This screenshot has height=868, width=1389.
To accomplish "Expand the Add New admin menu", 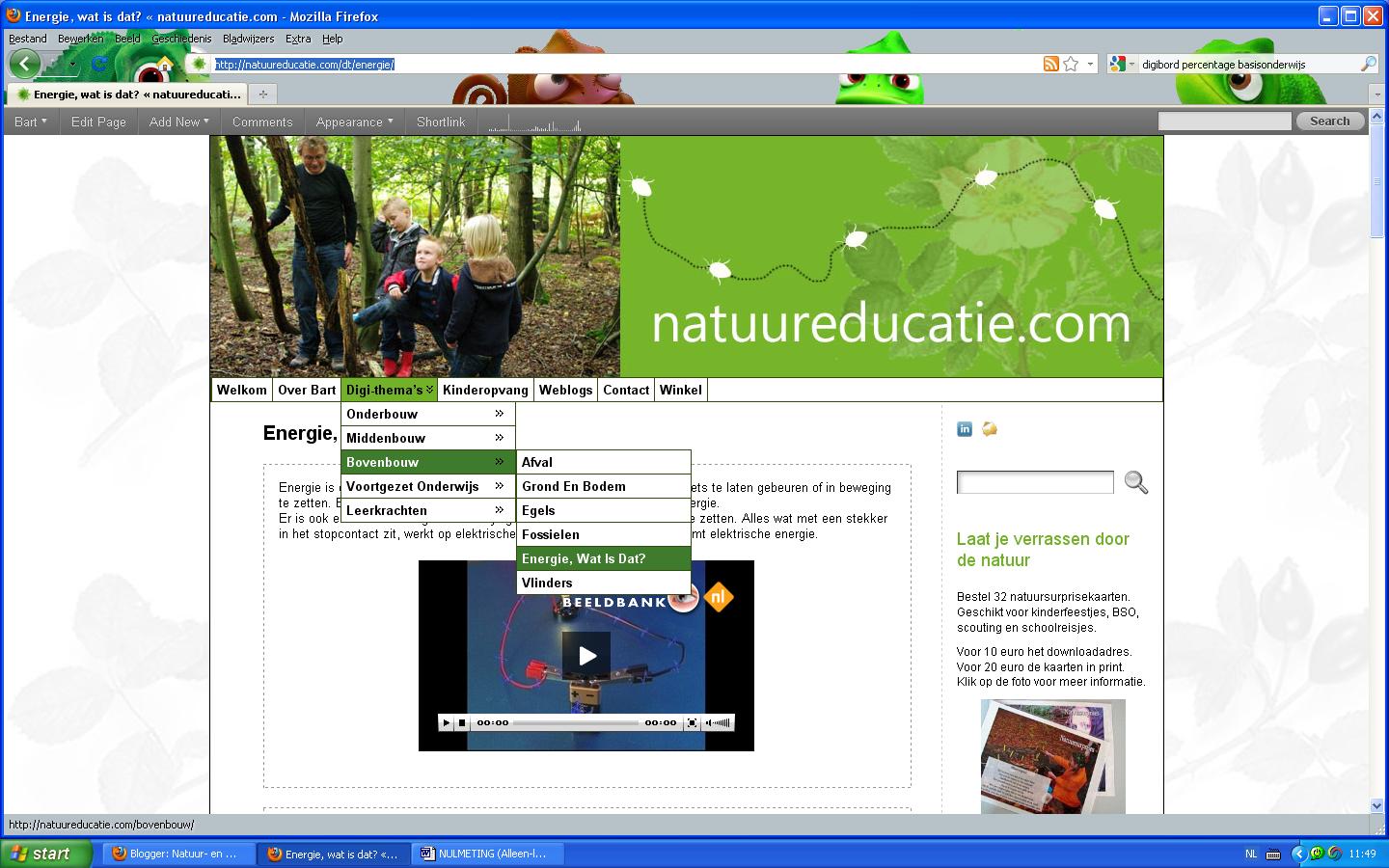I will pyautogui.click(x=178, y=122).
